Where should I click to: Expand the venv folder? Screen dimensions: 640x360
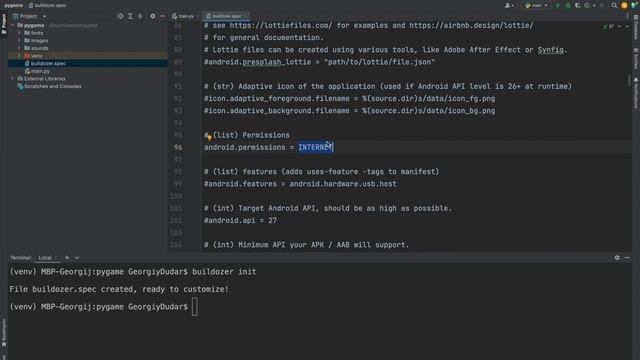[x=19, y=56]
